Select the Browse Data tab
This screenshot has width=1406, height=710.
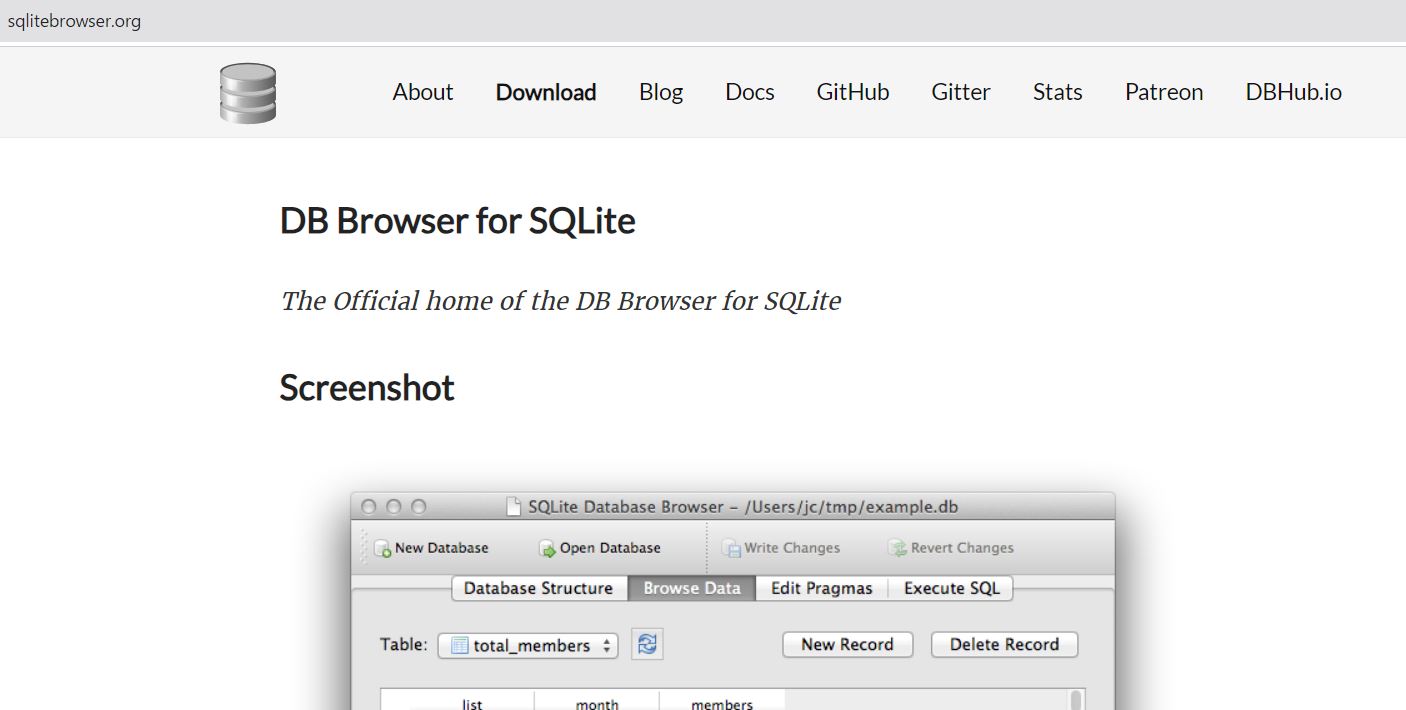point(691,588)
